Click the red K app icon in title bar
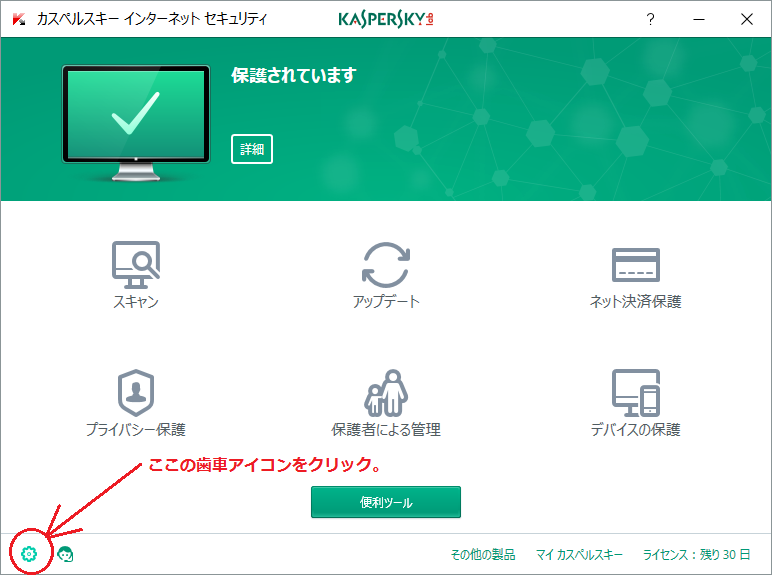 tap(18, 19)
